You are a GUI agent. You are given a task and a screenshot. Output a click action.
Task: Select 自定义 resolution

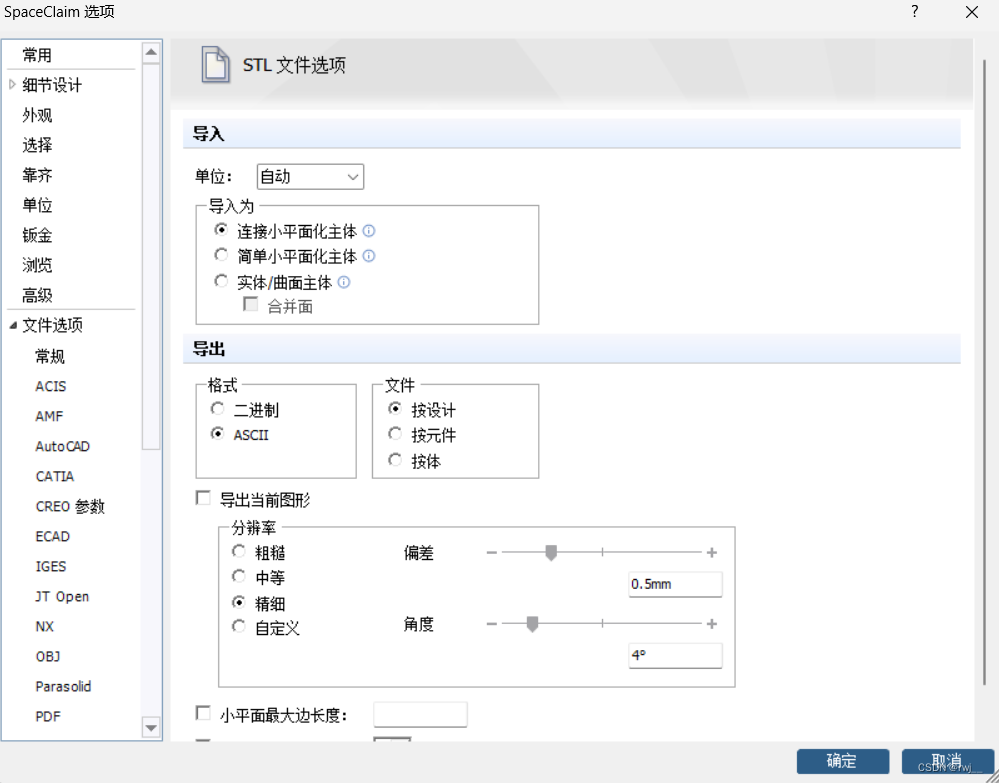pyautogui.click(x=239, y=627)
